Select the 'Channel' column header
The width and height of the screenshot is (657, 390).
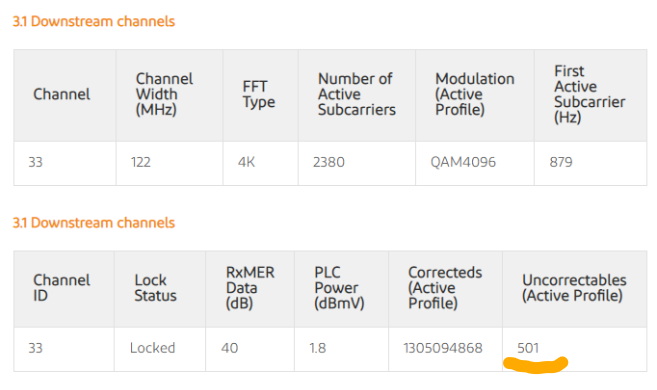coord(62,94)
